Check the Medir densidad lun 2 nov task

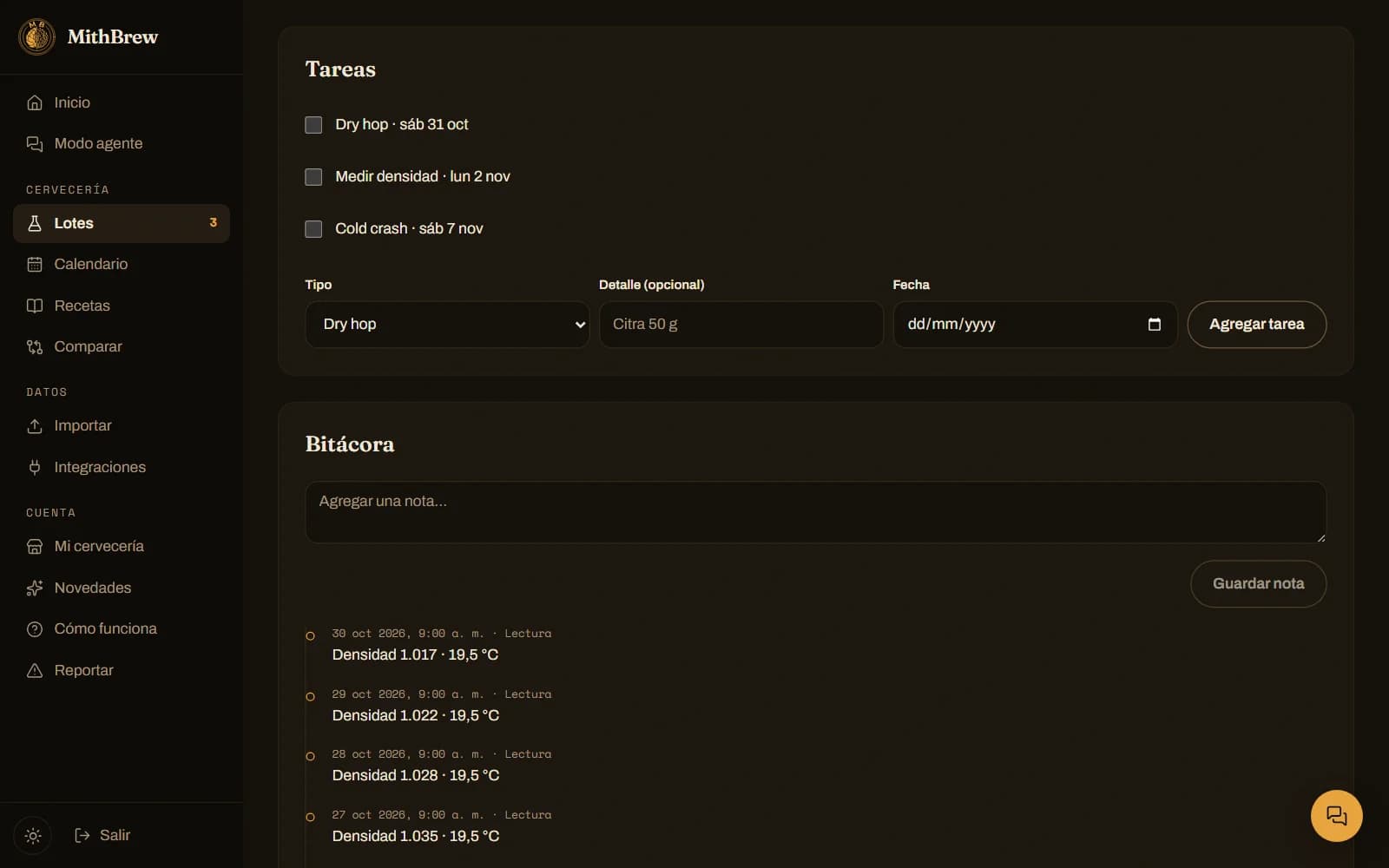coord(313,177)
